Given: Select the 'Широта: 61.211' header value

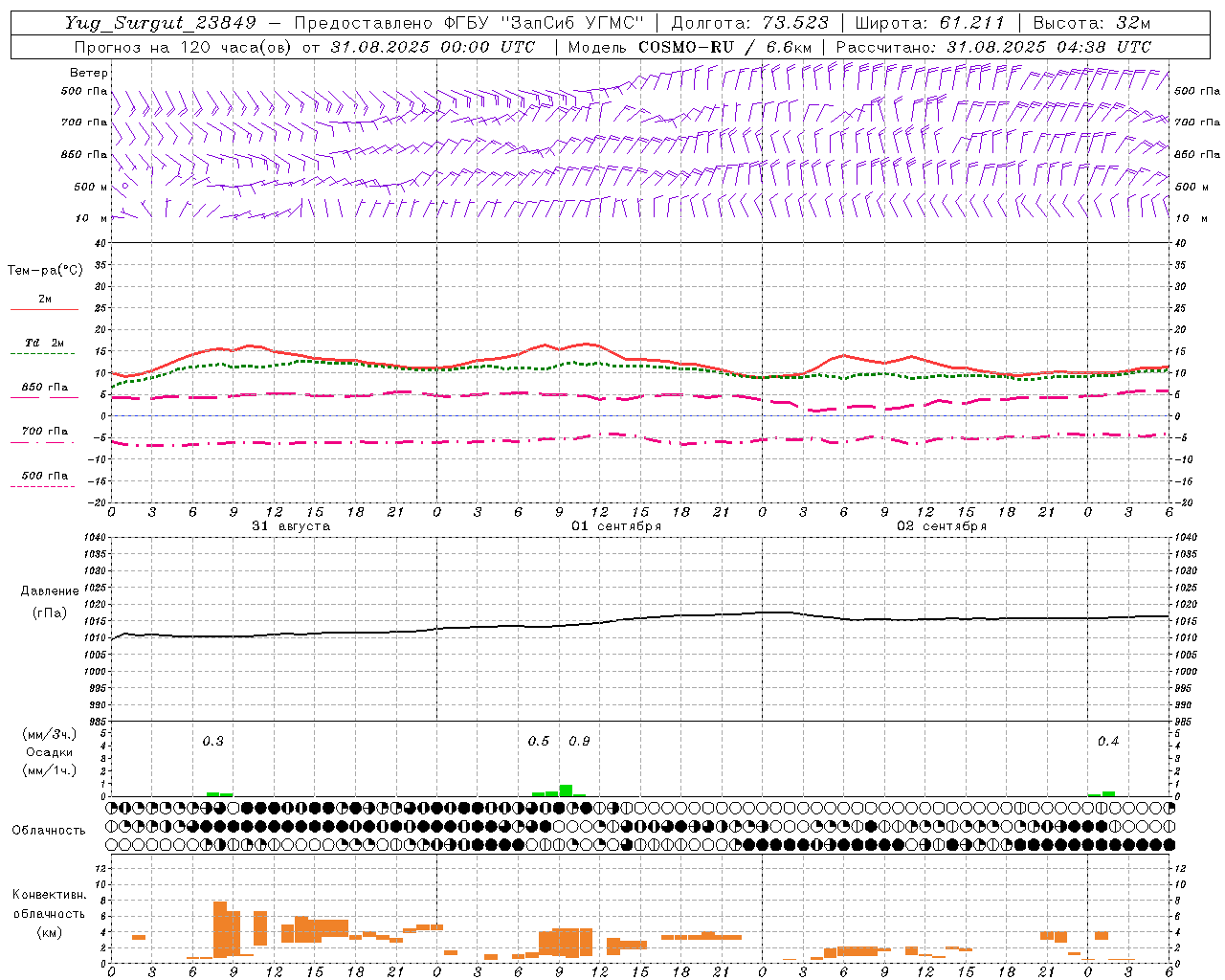Looking at the screenshot, I should click(930, 23).
